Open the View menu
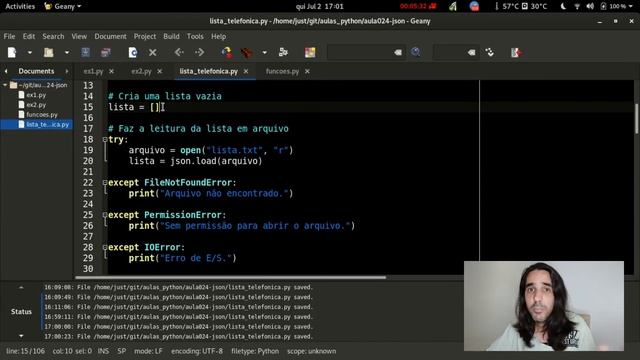The width and height of the screenshot is (640, 360). click(79, 36)
